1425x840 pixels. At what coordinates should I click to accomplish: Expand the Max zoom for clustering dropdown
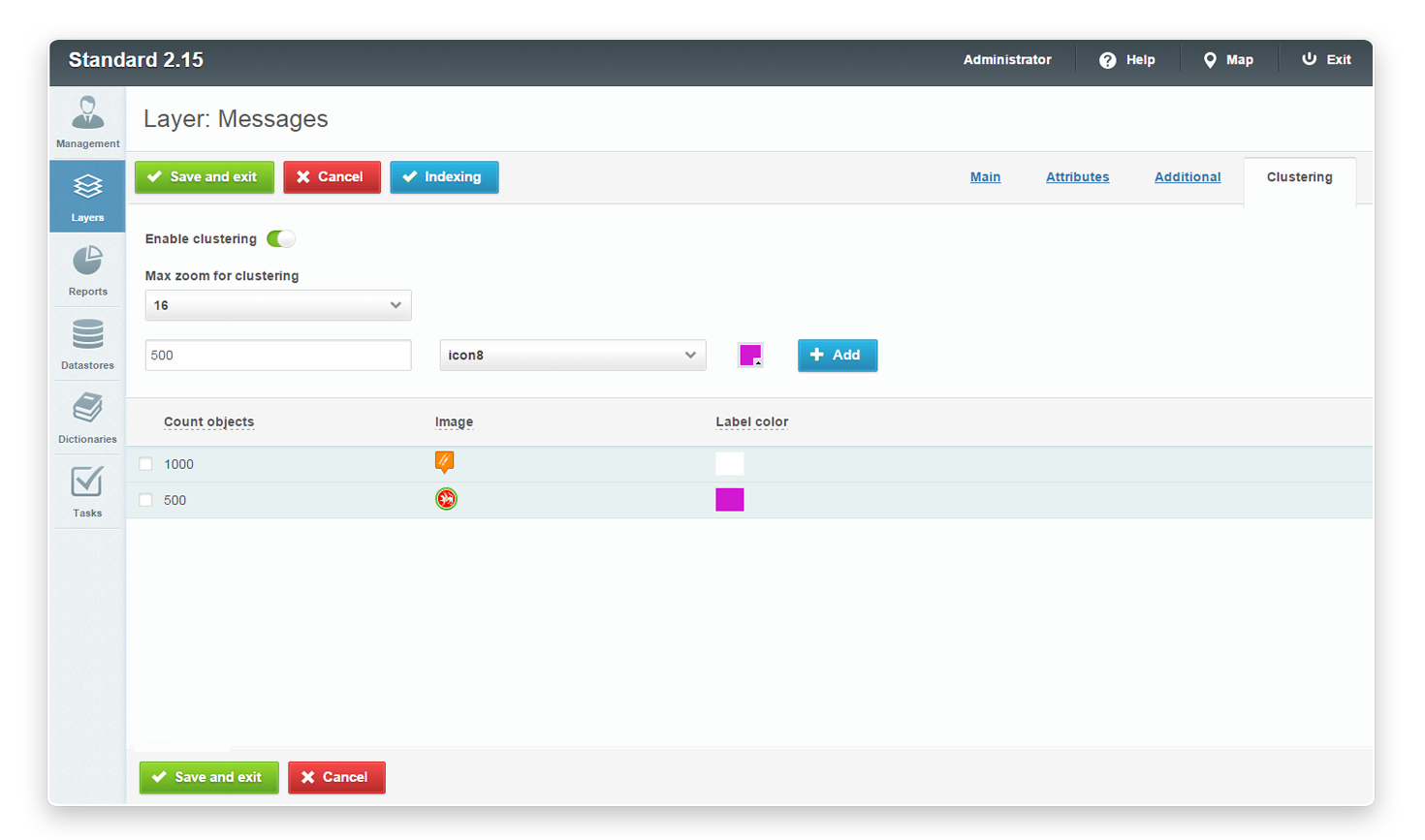pyautogui.click(x=278, y=305)
